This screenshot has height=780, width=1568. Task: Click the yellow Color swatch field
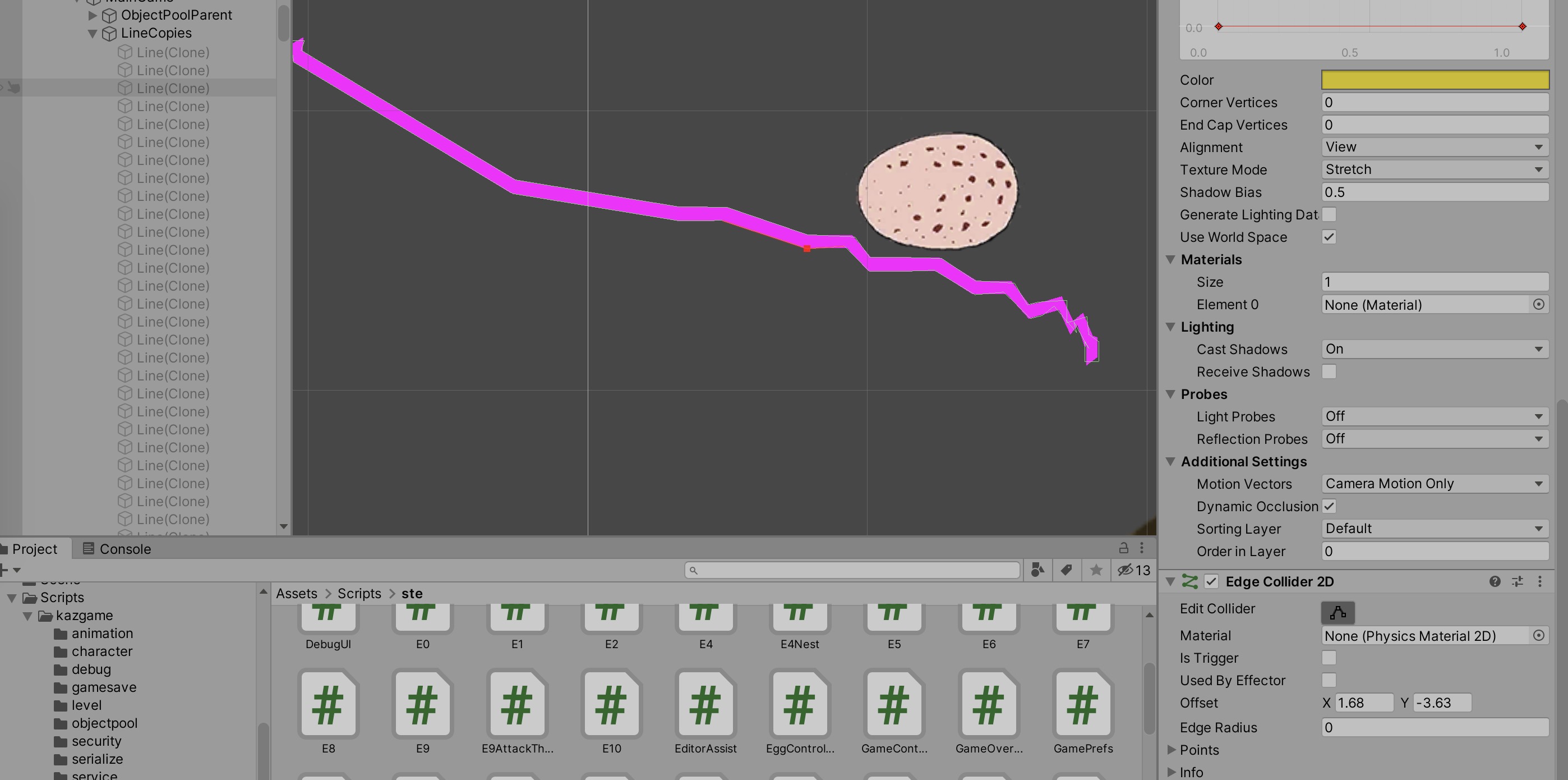(x=1435, y=80)
